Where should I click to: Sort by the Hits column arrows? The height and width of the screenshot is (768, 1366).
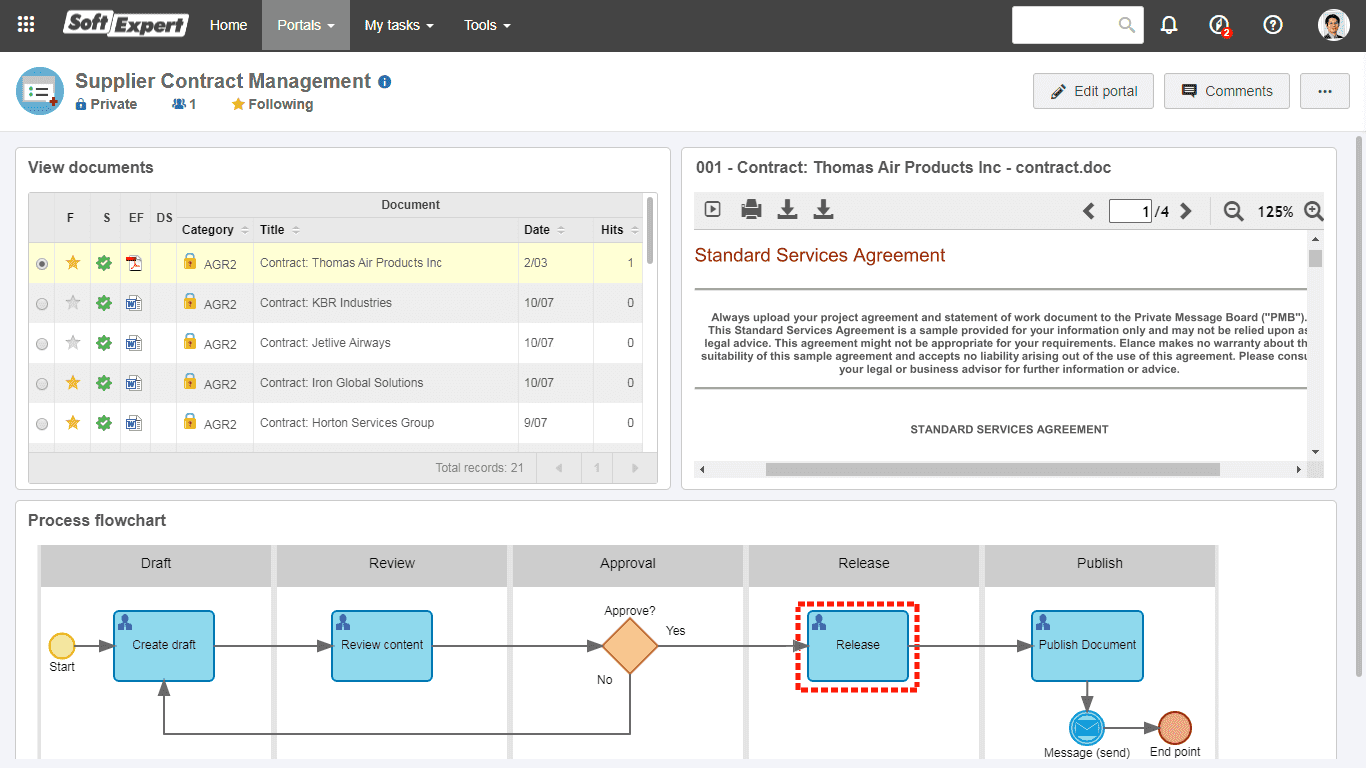[635, 230]
